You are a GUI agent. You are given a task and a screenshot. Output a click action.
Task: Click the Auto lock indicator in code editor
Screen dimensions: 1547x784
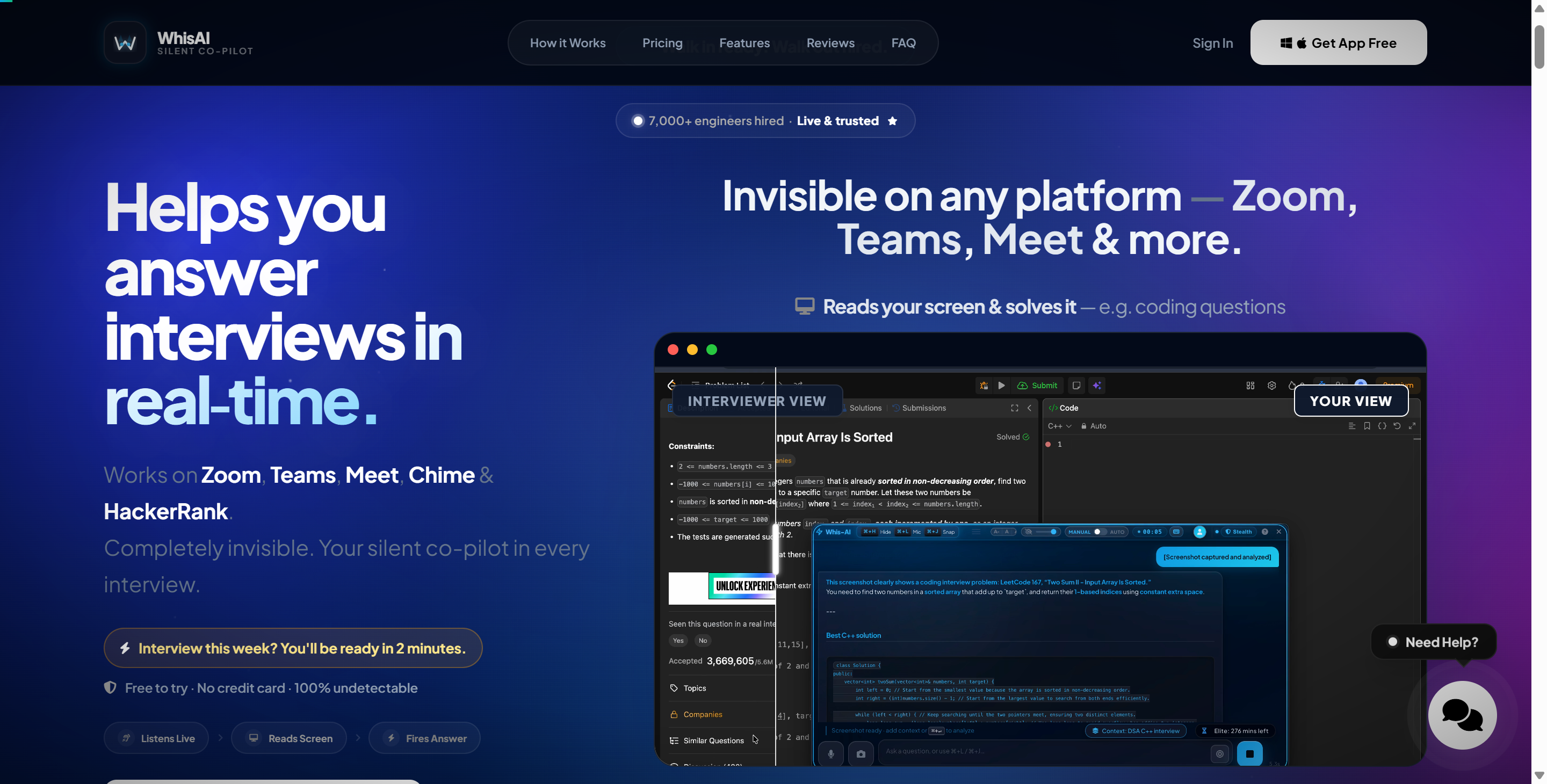click(1094, 426)
